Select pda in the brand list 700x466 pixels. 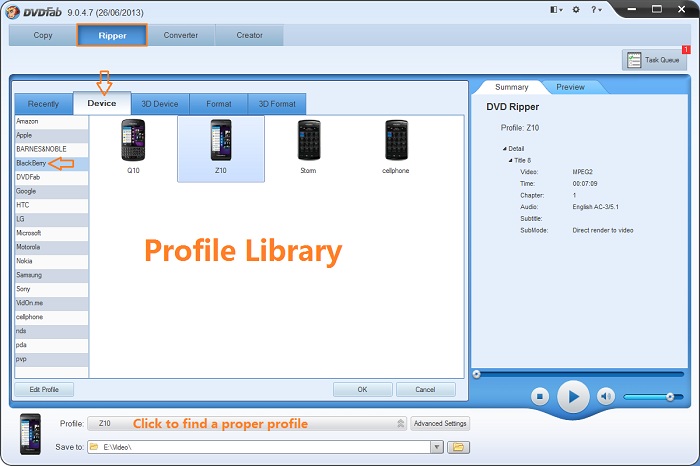[51, 345]
